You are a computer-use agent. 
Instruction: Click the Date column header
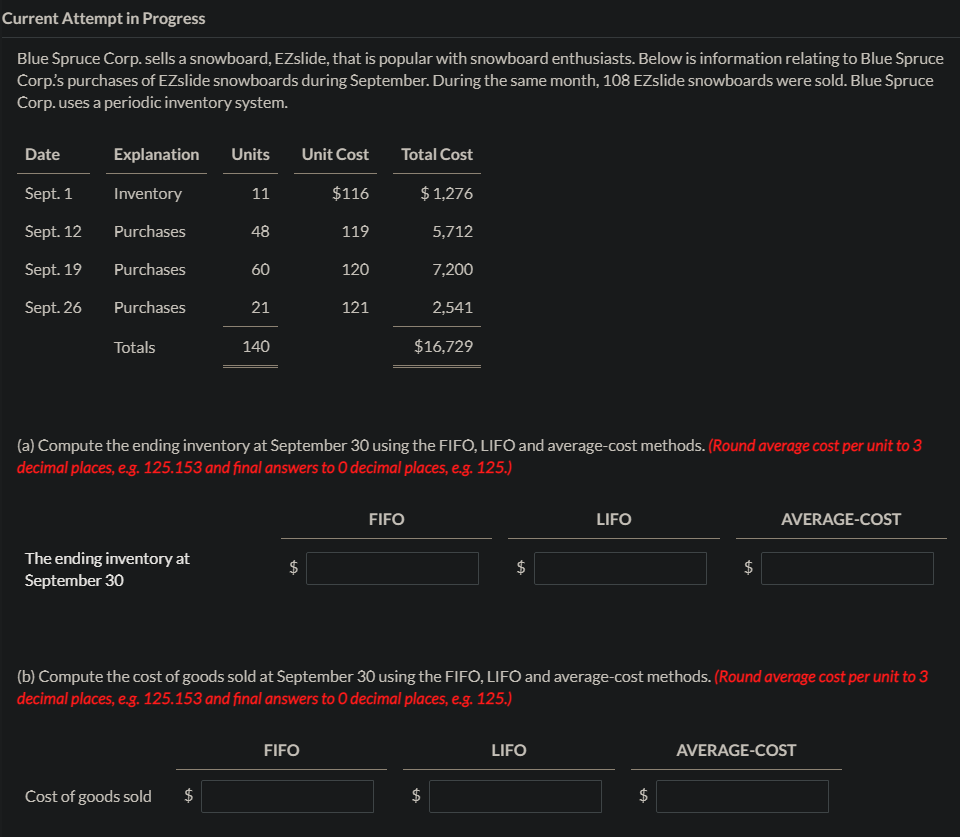coord(40,154)
